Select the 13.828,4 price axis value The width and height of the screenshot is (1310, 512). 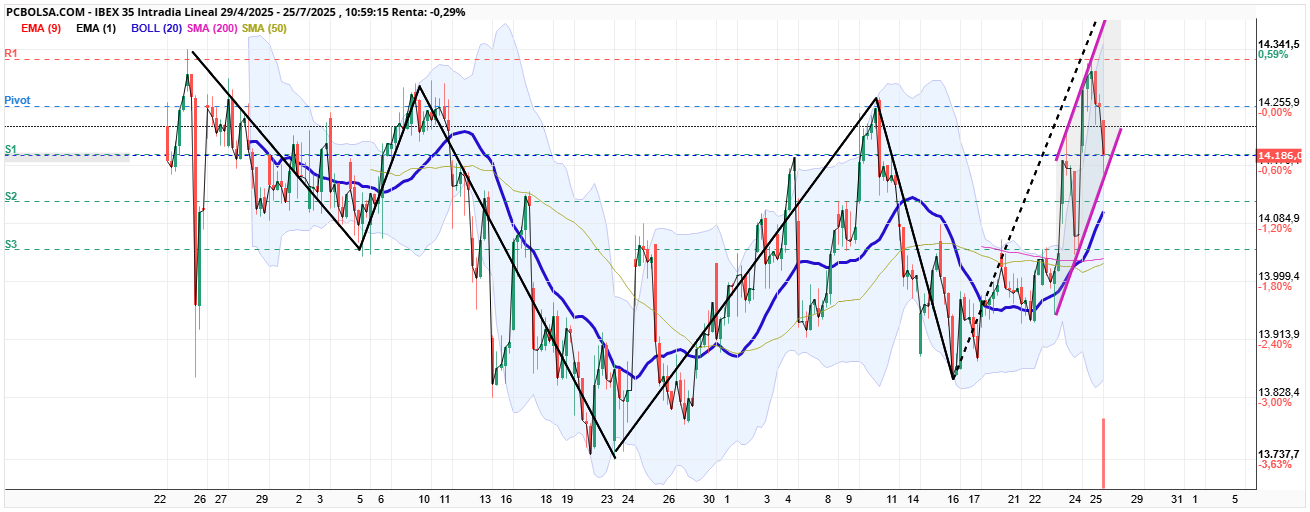1279,392
